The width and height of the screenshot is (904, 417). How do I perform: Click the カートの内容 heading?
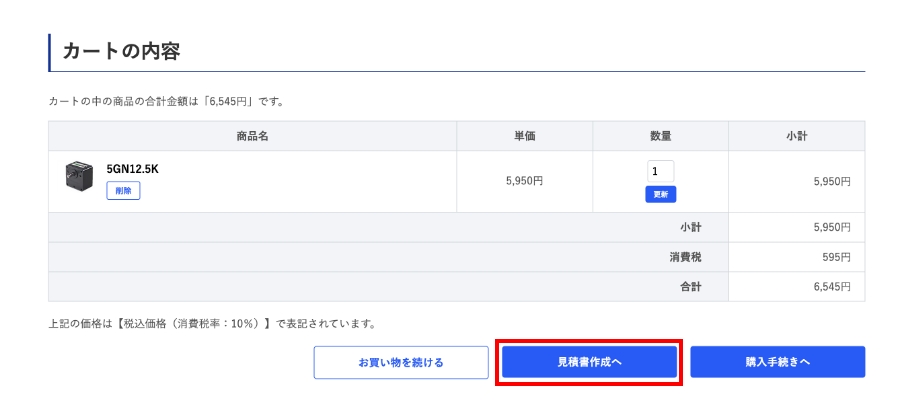coord(122,51)
